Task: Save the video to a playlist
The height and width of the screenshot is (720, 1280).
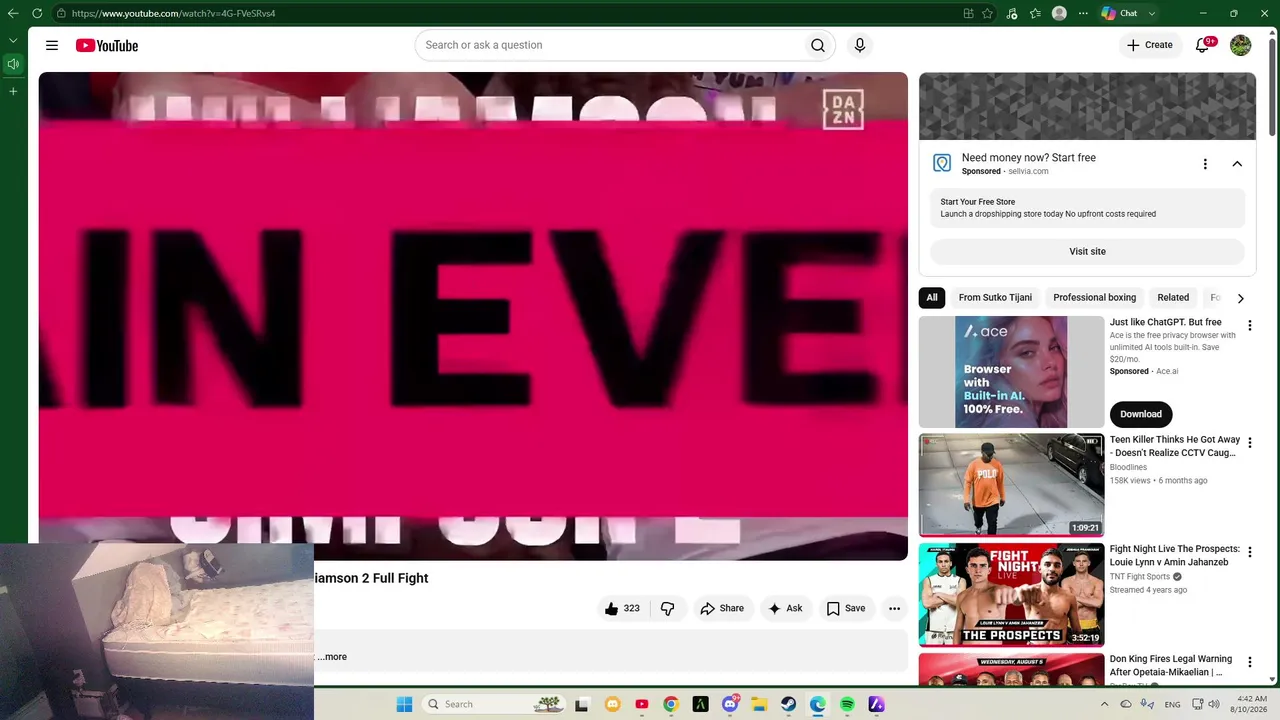Action: tap(846, 608)
